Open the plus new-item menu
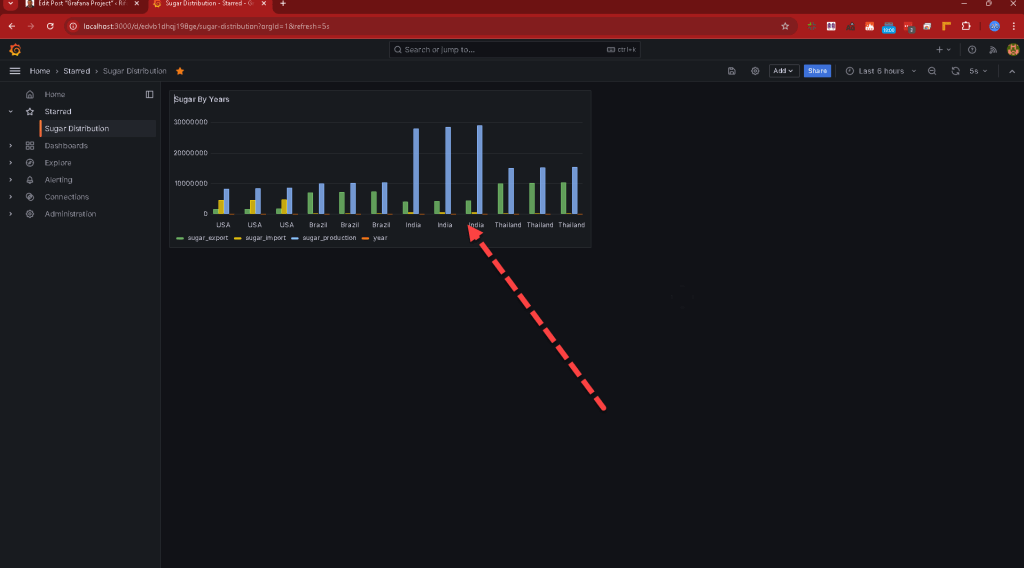 [943, 50]
